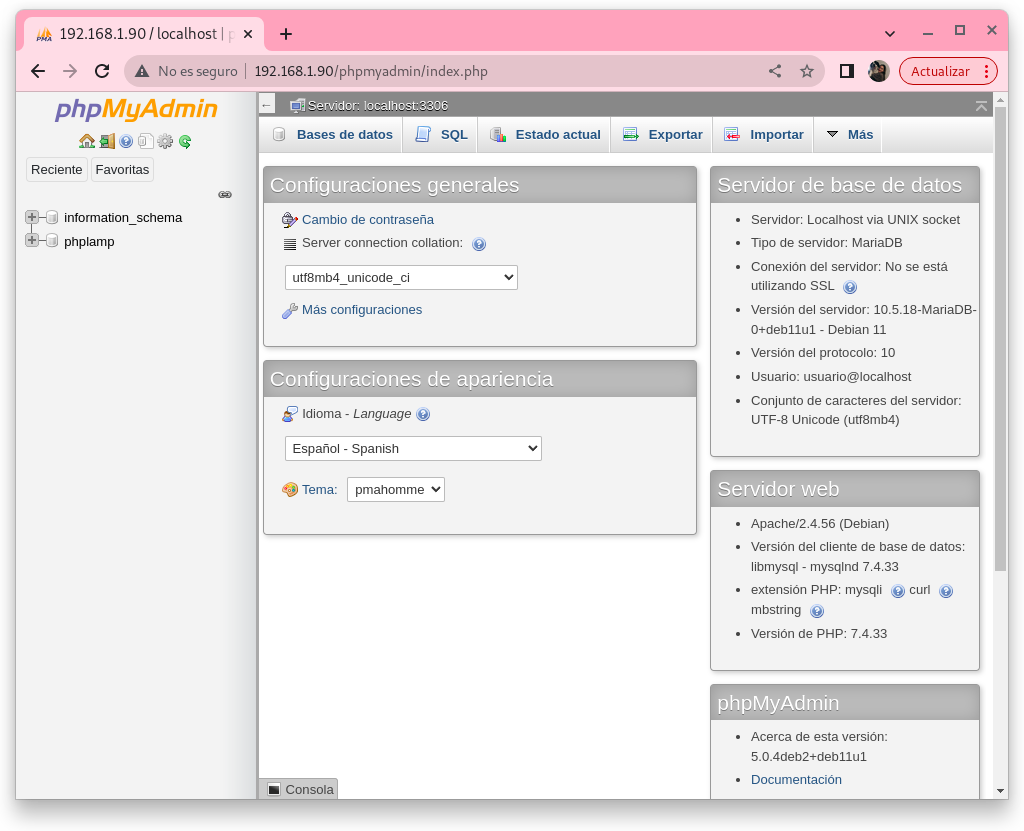This screenshot has width=1024, height=831.
Task: Open the Español - Spanish language dropdown
Action: (413, 448)
